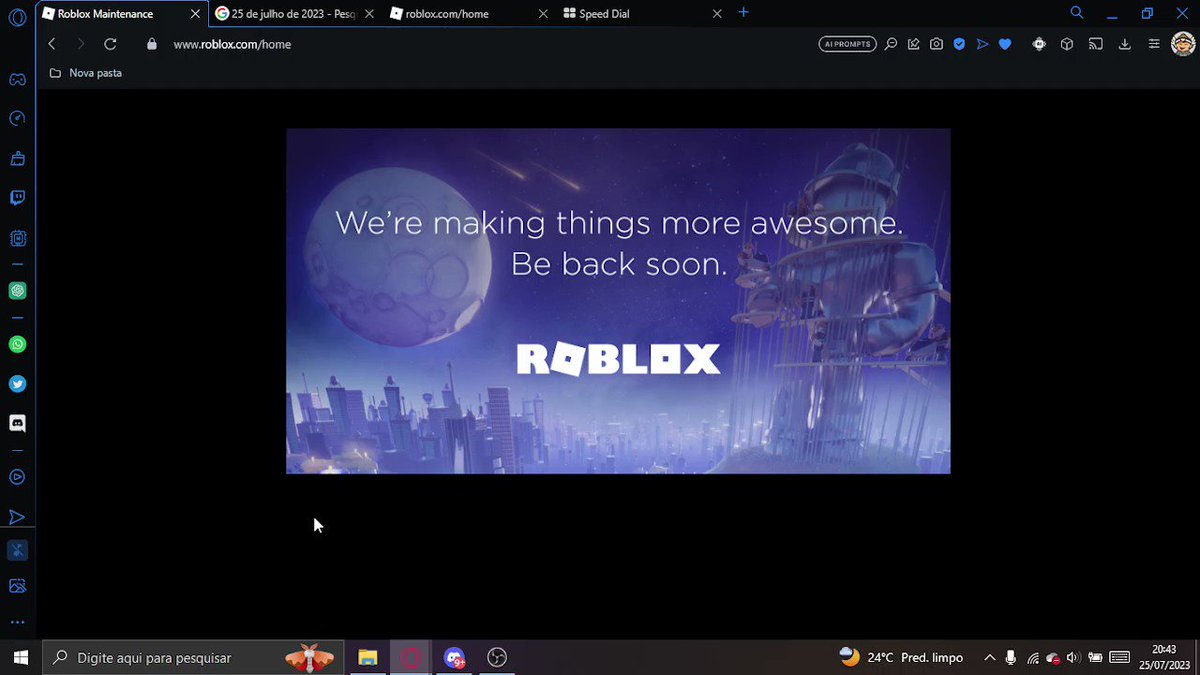Viewport: 1200px width, 675px height.
Task: Click the edit page pencil icon
Action: pyautogui.click(x=914, y=44)
